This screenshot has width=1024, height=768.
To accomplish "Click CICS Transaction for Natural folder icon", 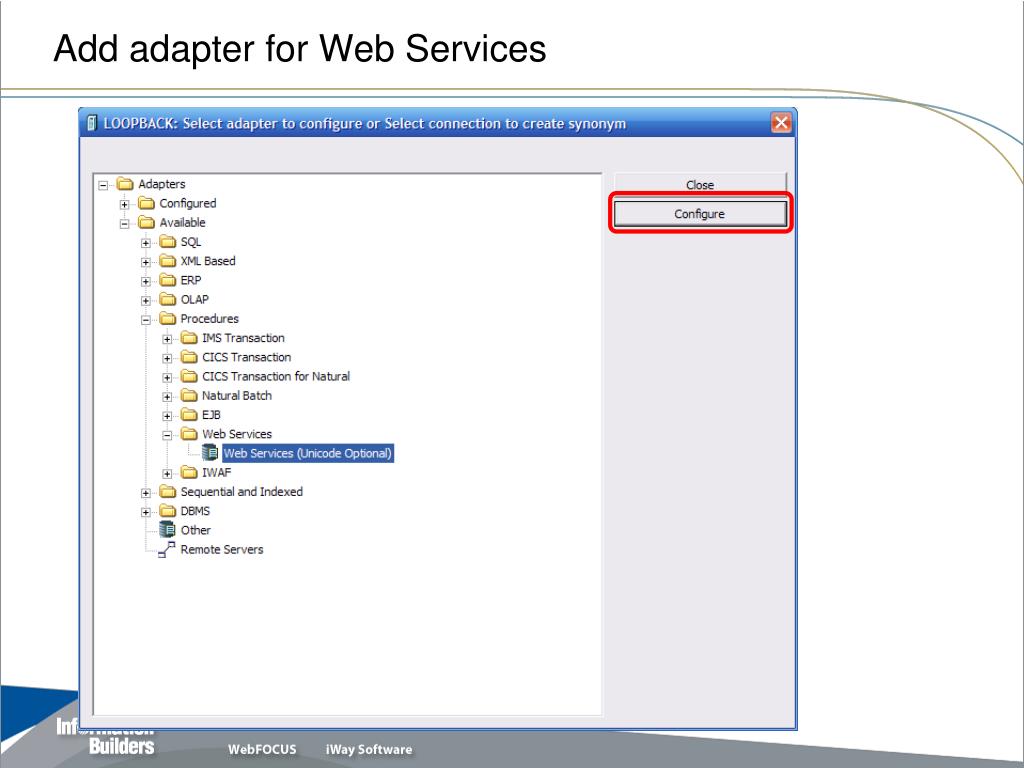I will pyautogui.click(x=189, y=376).
